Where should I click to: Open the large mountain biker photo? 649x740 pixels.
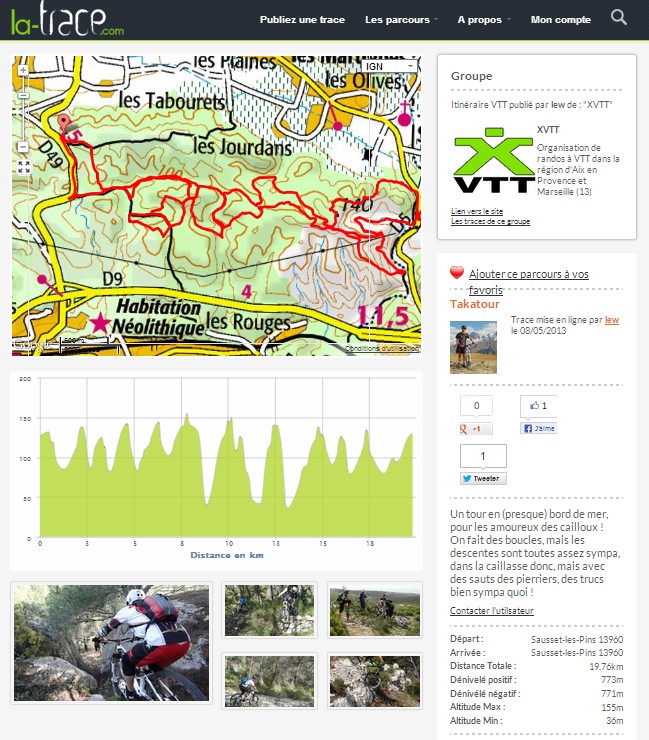point(111,643)
